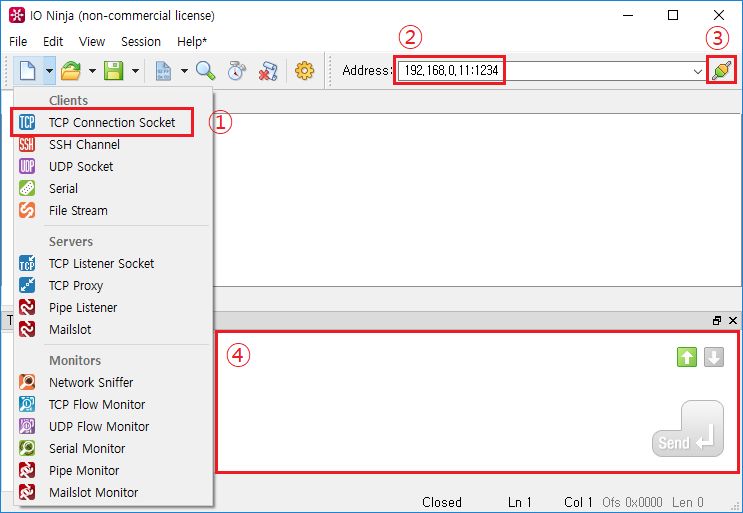Click the Serial Monitor icon
The image size is (743, 513).
pos(27,448)
